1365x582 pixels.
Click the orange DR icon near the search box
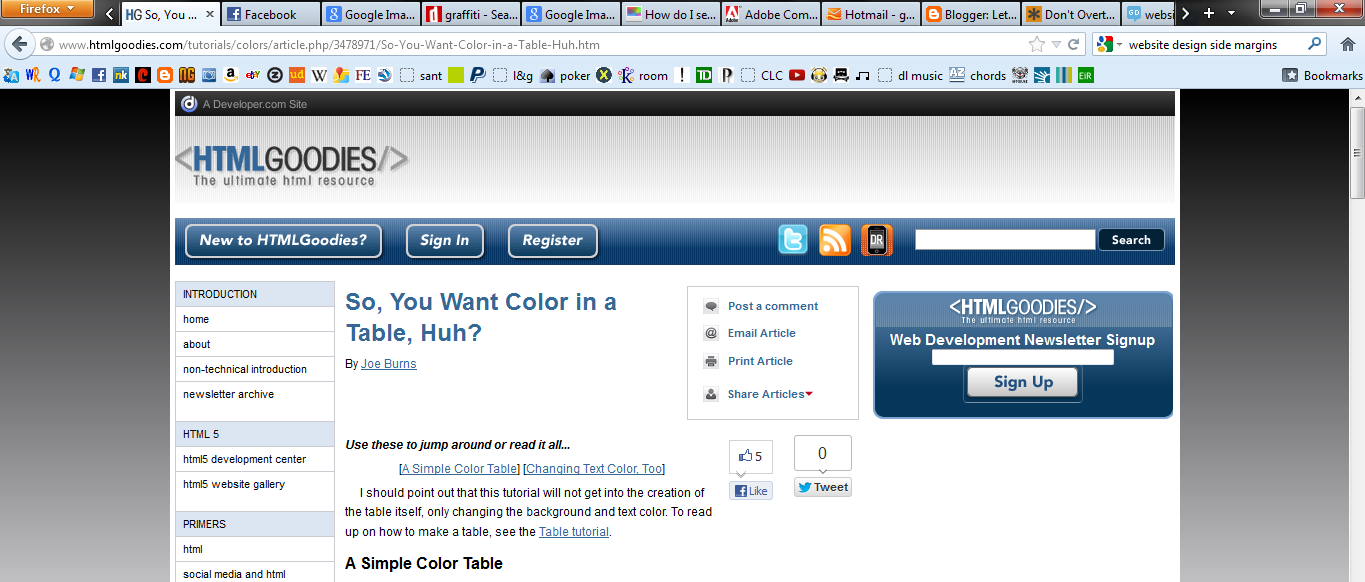(x=877, y=239)
